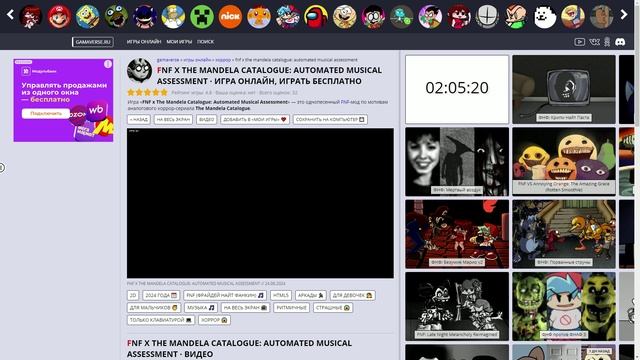The height and width of the screenshot is (360, 640).
Task: Open the OK.ru social icon in header
Action: (x=607, y=42)
